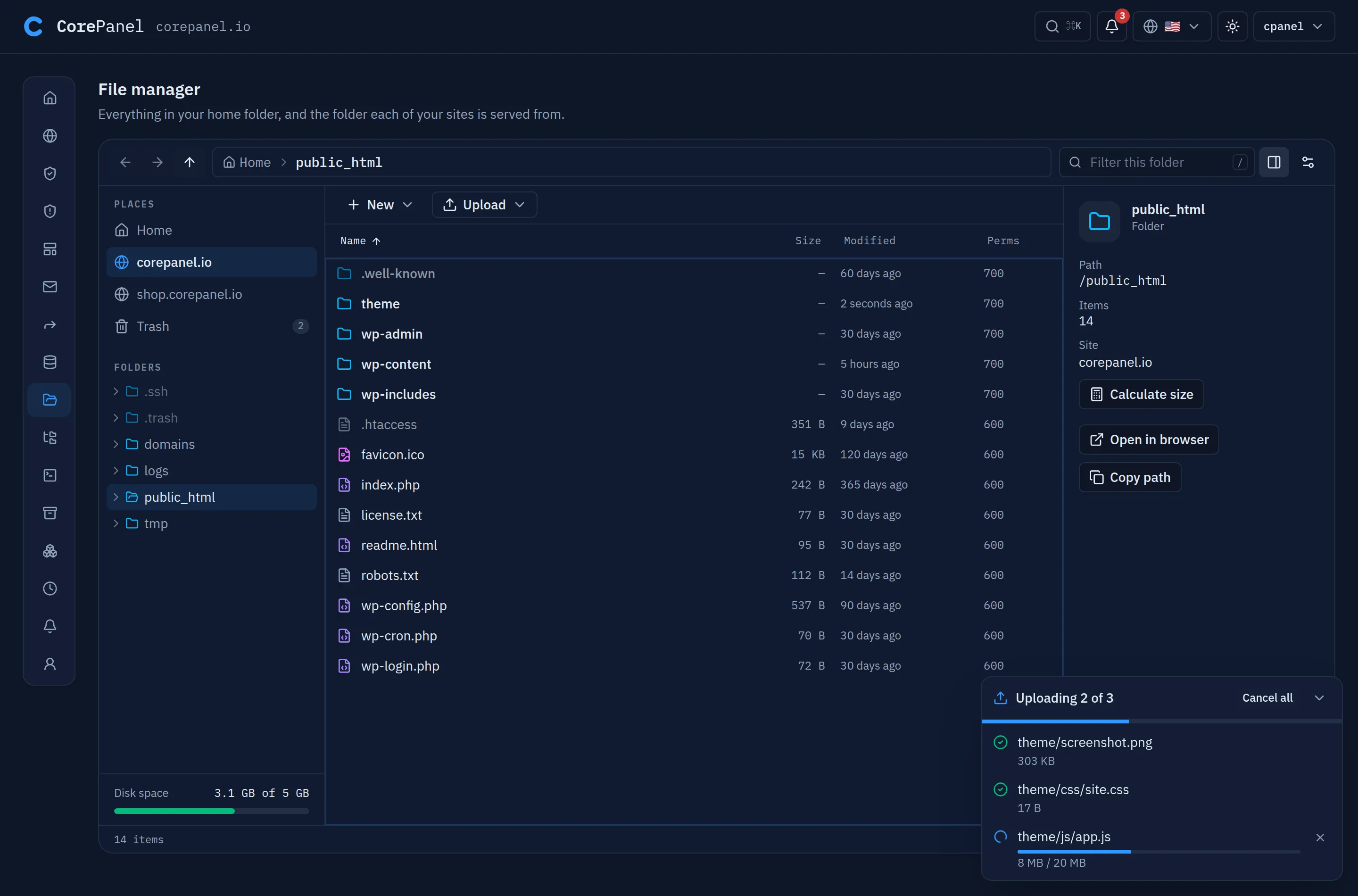Open the globe domains icon in sidebar
Screen dimensions: 1358x896
pyautogui.click(x=50, y=135)
